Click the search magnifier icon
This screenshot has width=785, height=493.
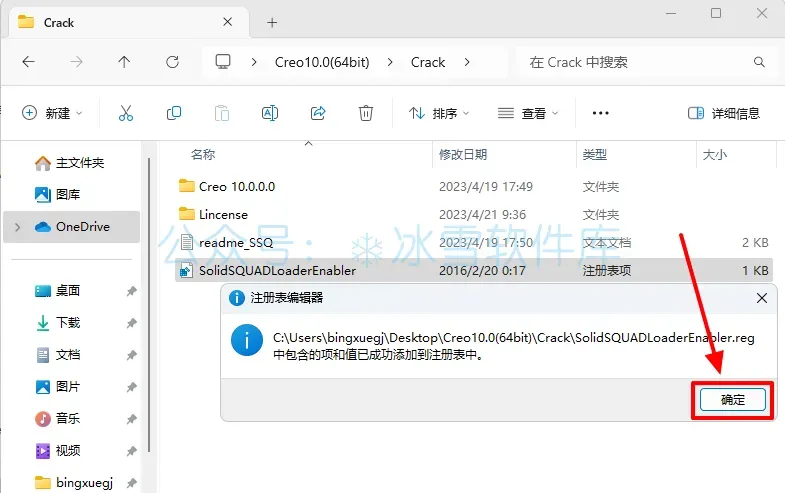click(x=759, y=62)
